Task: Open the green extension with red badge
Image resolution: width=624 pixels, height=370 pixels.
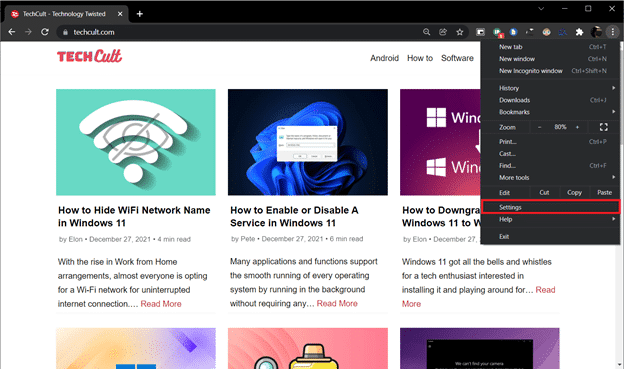Action: point(497,33)
